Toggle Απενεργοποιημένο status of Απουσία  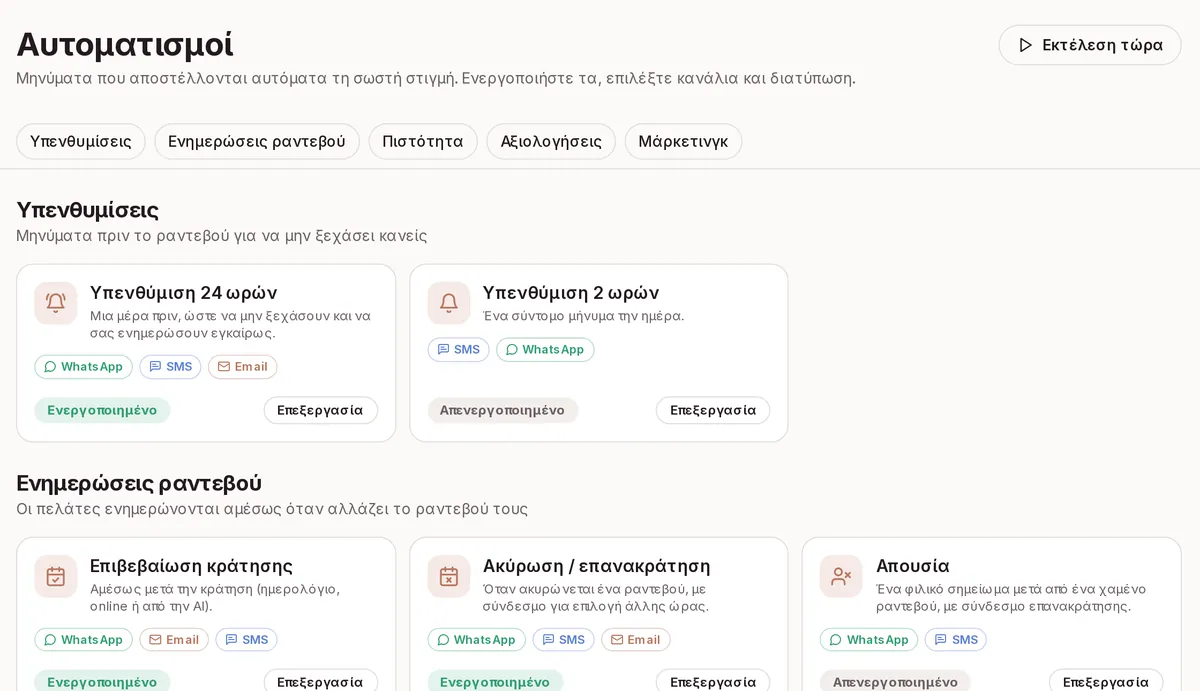(x=895, y=681)
